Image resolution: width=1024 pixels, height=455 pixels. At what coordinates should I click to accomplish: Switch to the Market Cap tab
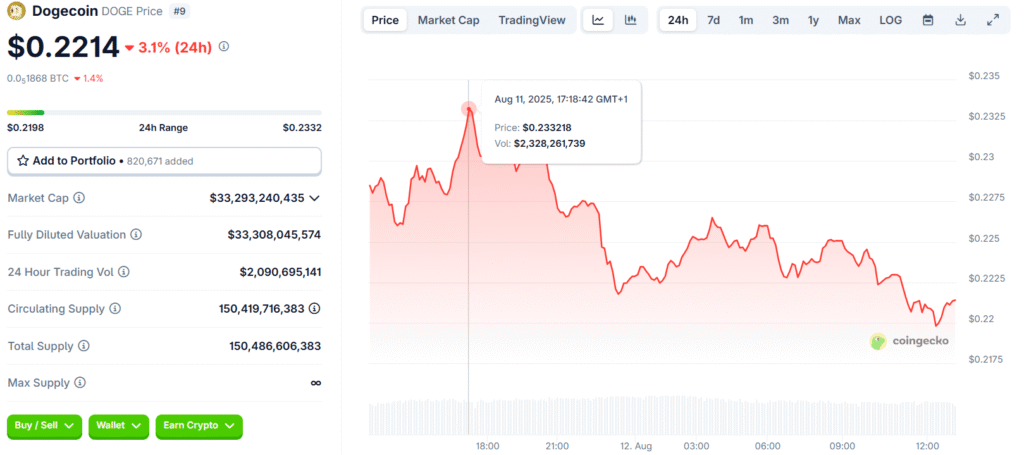pyautogui.click(x=448, y=20)
